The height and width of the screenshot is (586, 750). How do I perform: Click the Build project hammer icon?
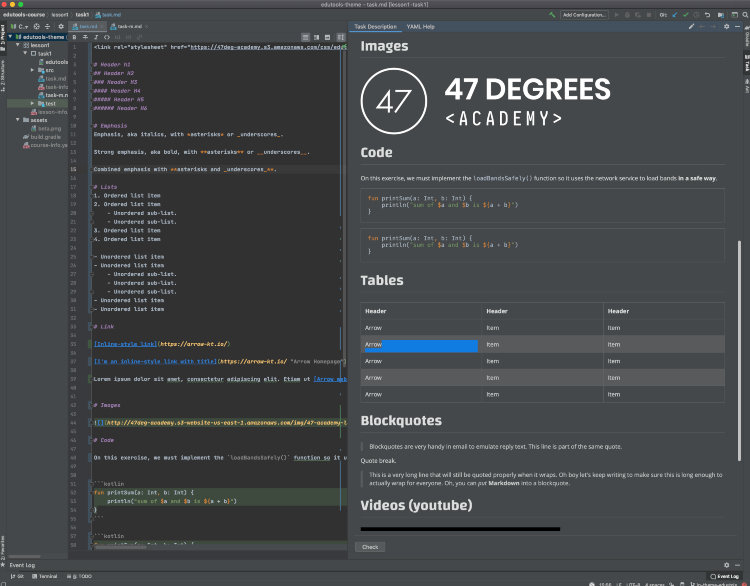[551, 15]
